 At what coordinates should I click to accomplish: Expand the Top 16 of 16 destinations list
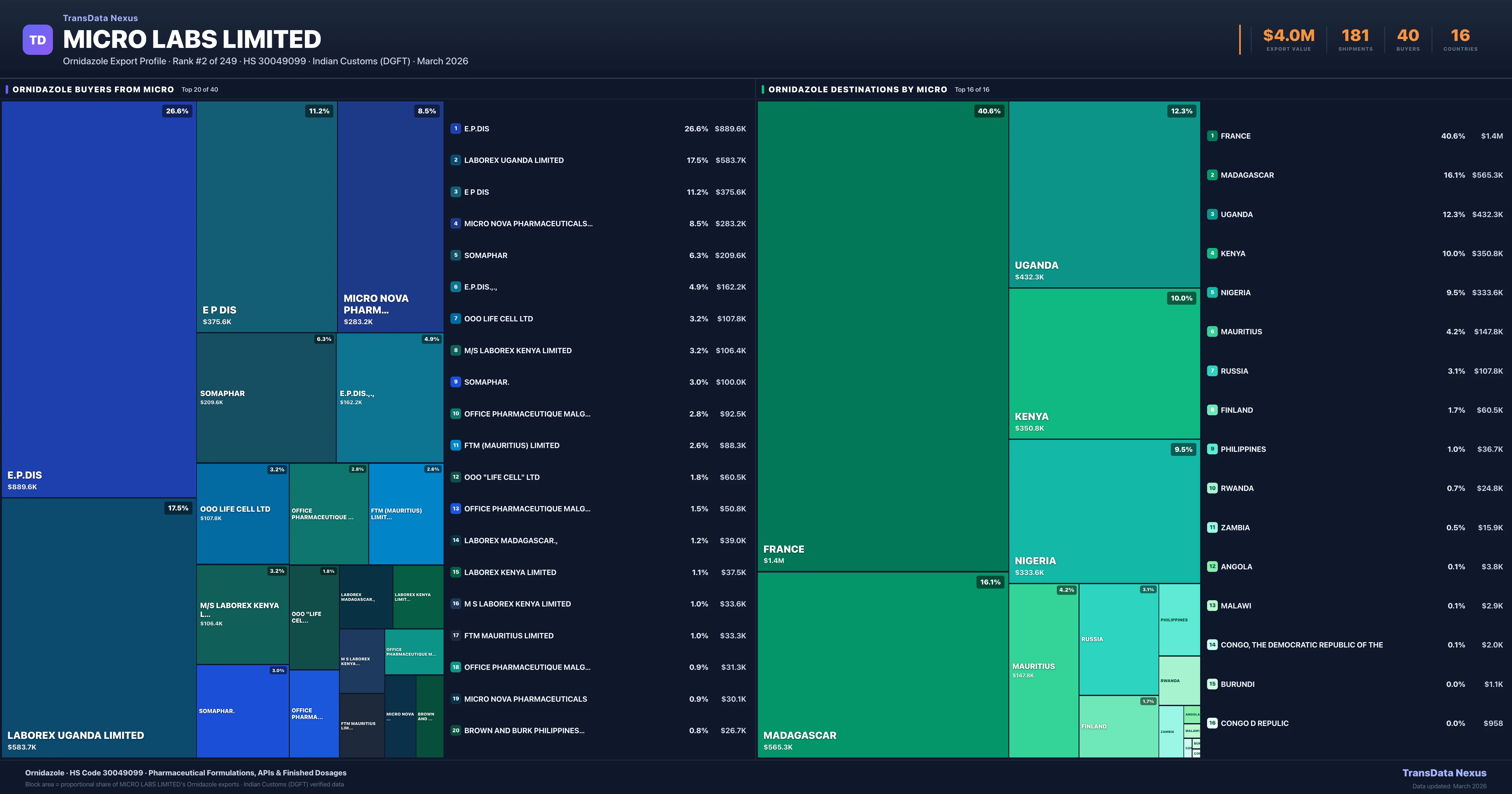click(x=972, y=89)
